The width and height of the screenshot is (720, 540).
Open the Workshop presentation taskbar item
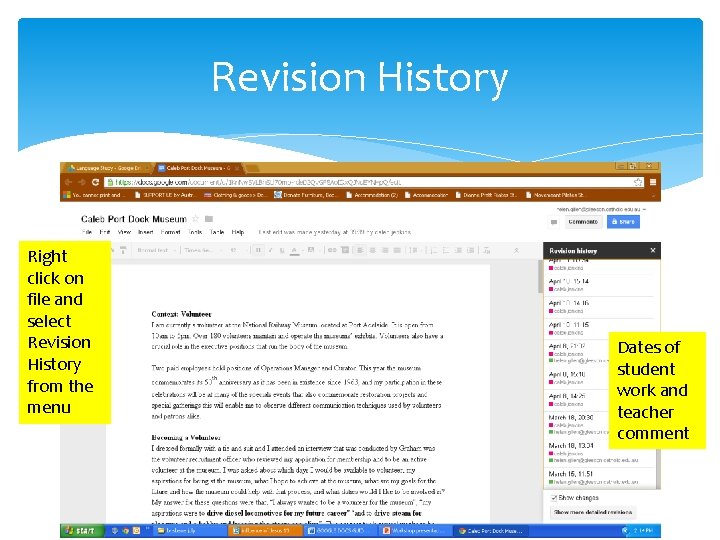(416, 531)
